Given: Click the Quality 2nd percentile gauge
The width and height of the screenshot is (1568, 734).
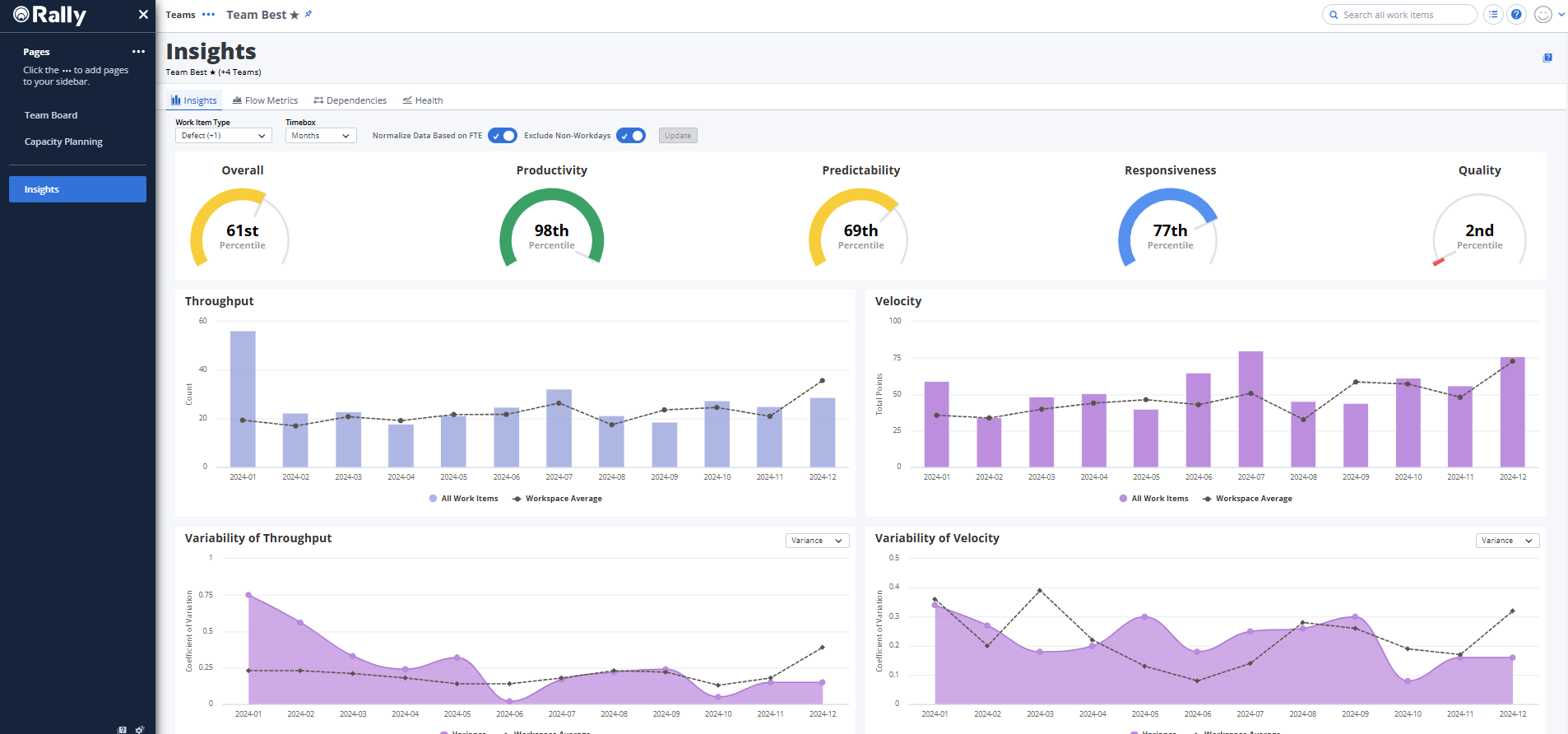Looking at the screenshot, I should 1479,229.
